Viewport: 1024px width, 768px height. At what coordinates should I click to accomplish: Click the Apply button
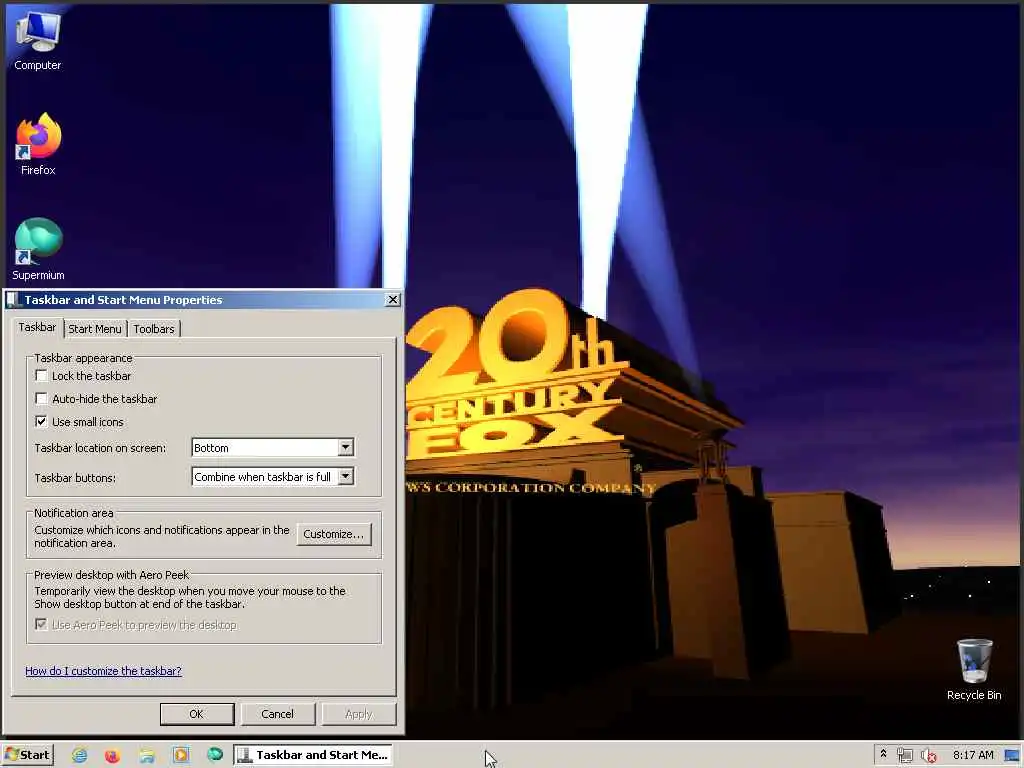tap(359, 714)
